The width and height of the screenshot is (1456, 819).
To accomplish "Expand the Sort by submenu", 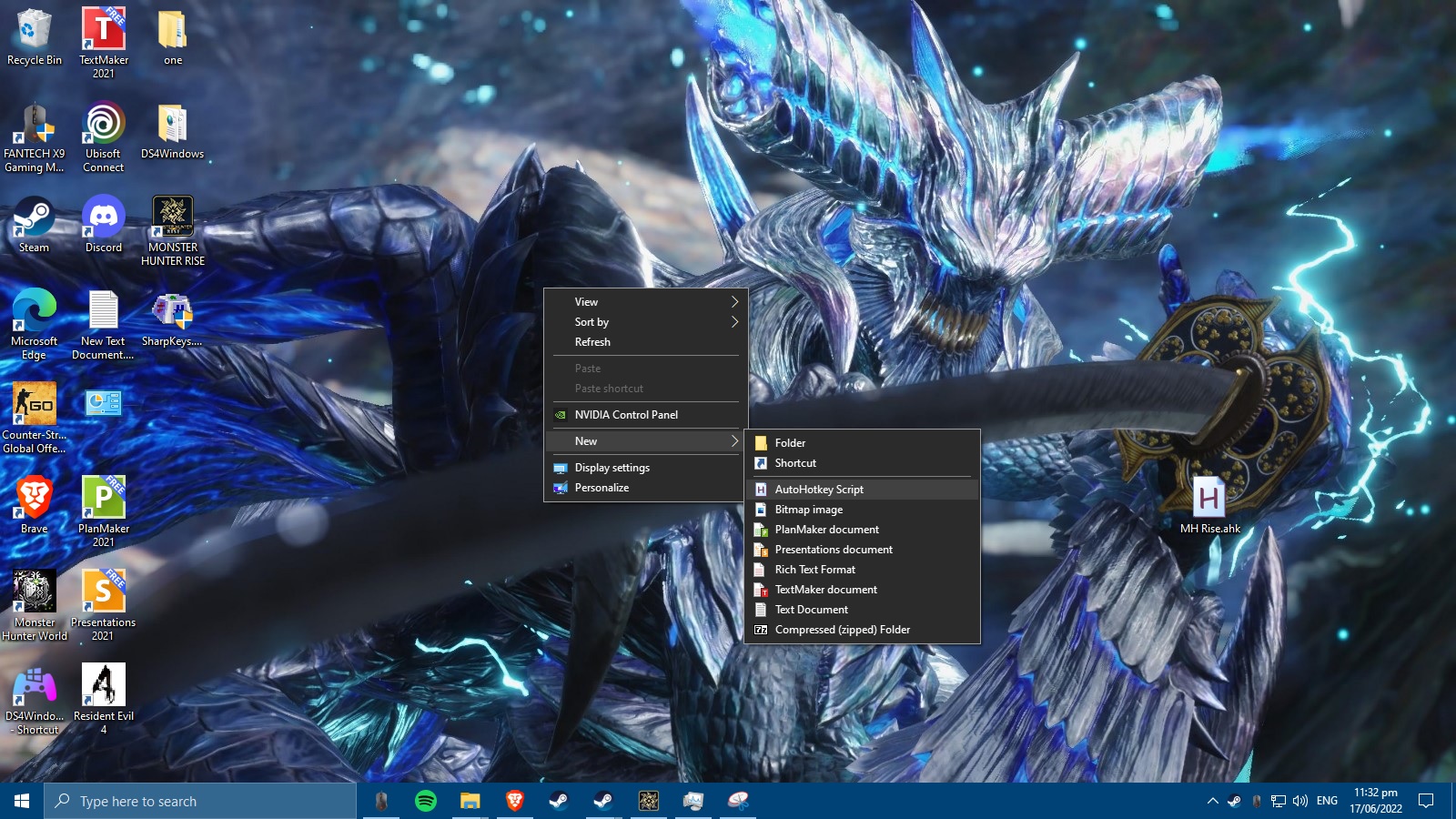I will (646, 322).
